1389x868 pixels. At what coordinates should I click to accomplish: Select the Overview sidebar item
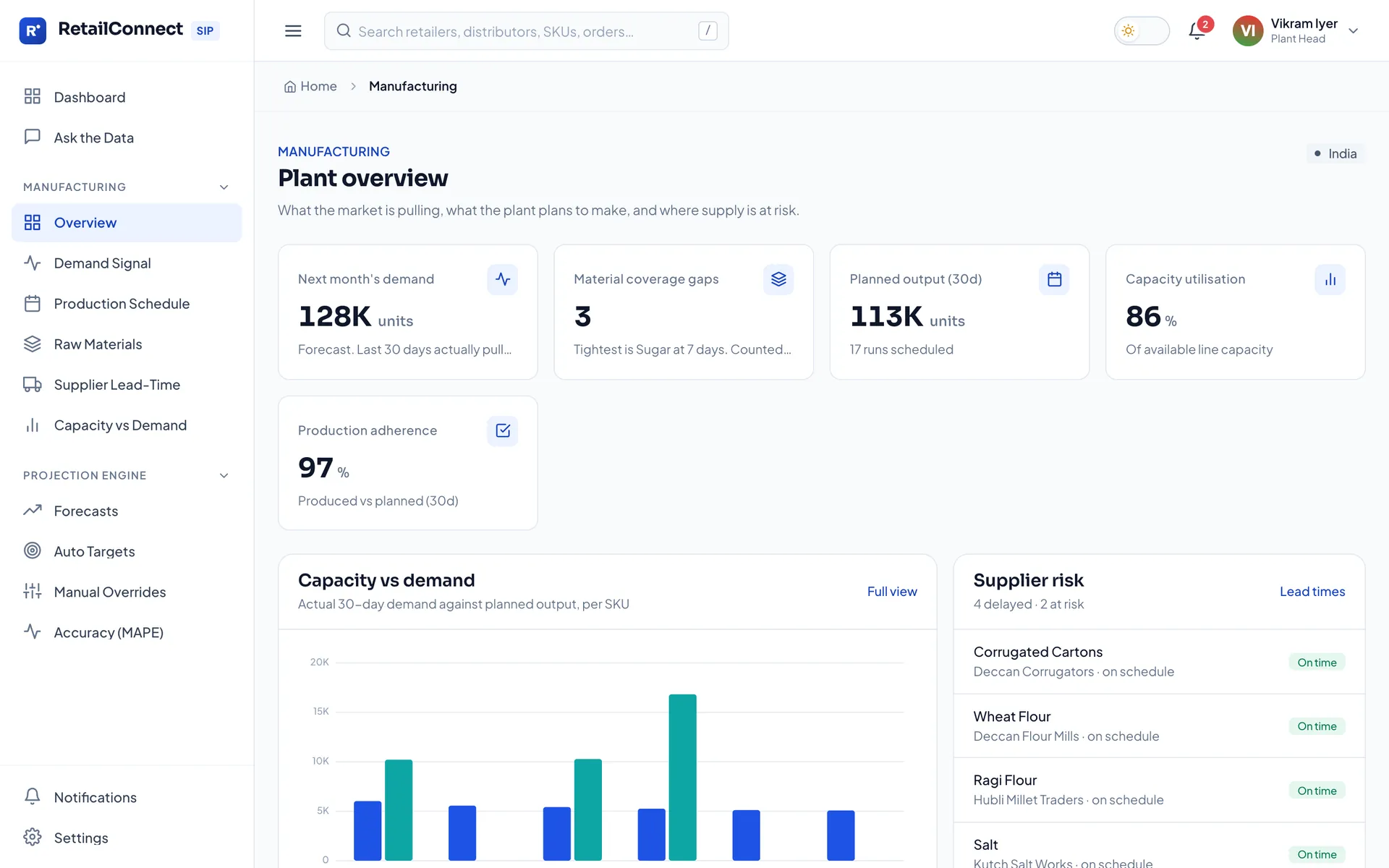pyautogui.click(x=127, y=223)
